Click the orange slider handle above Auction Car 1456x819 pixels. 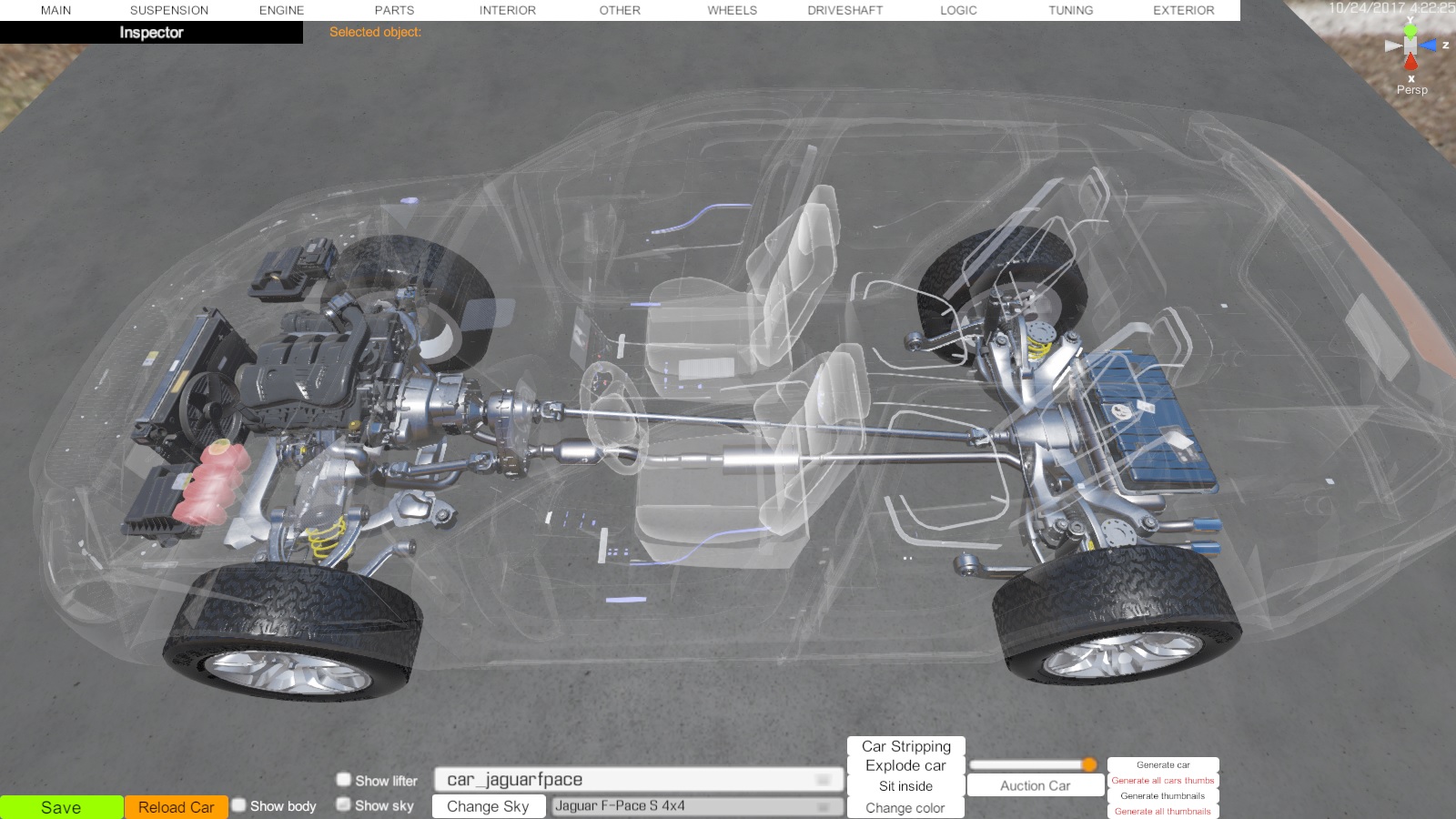click(x=1089, y=764)
